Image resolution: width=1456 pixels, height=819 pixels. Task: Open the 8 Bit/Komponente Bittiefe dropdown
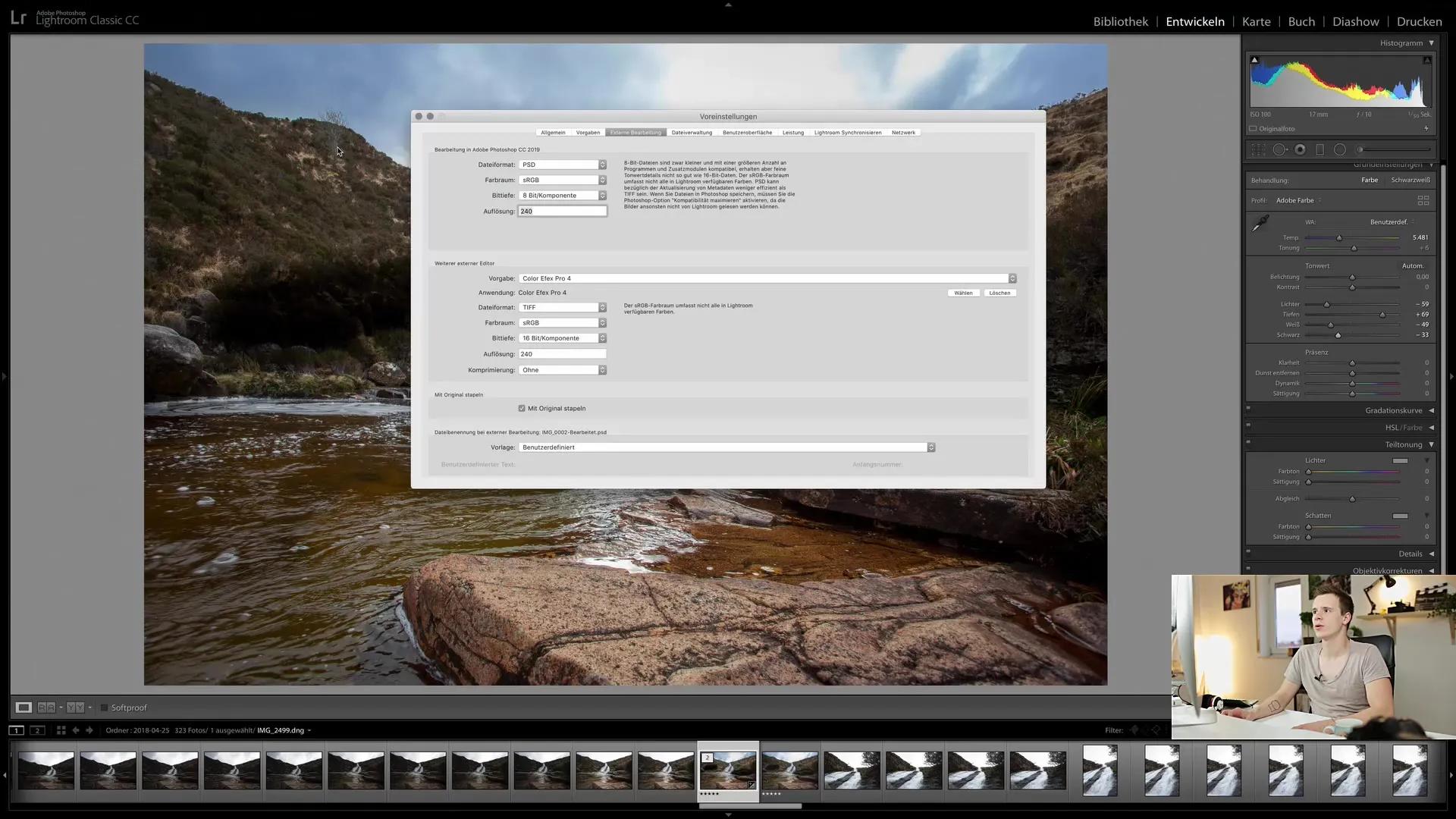tap(563, 196)
